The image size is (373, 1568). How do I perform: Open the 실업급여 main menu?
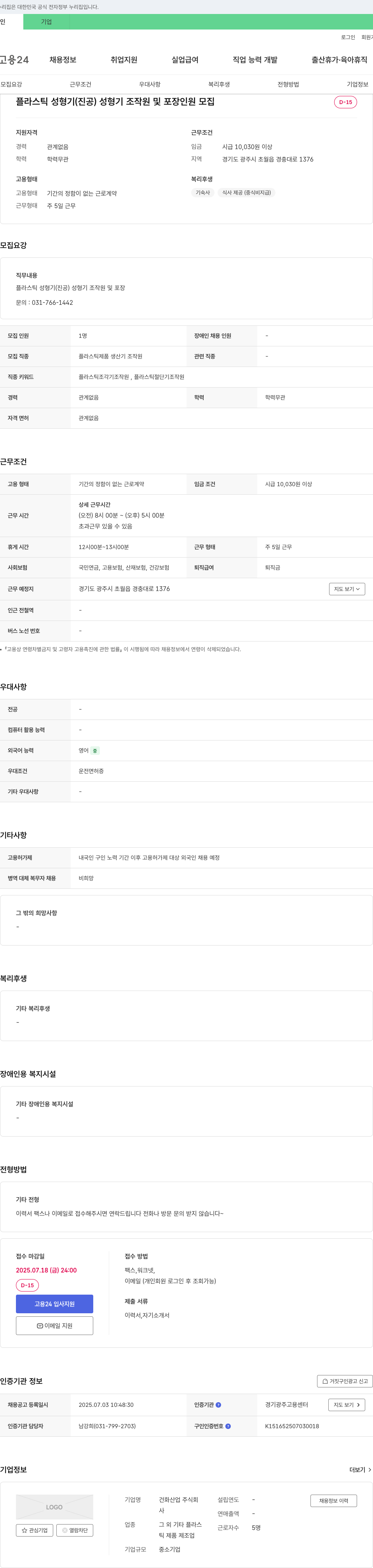point(185,60)
